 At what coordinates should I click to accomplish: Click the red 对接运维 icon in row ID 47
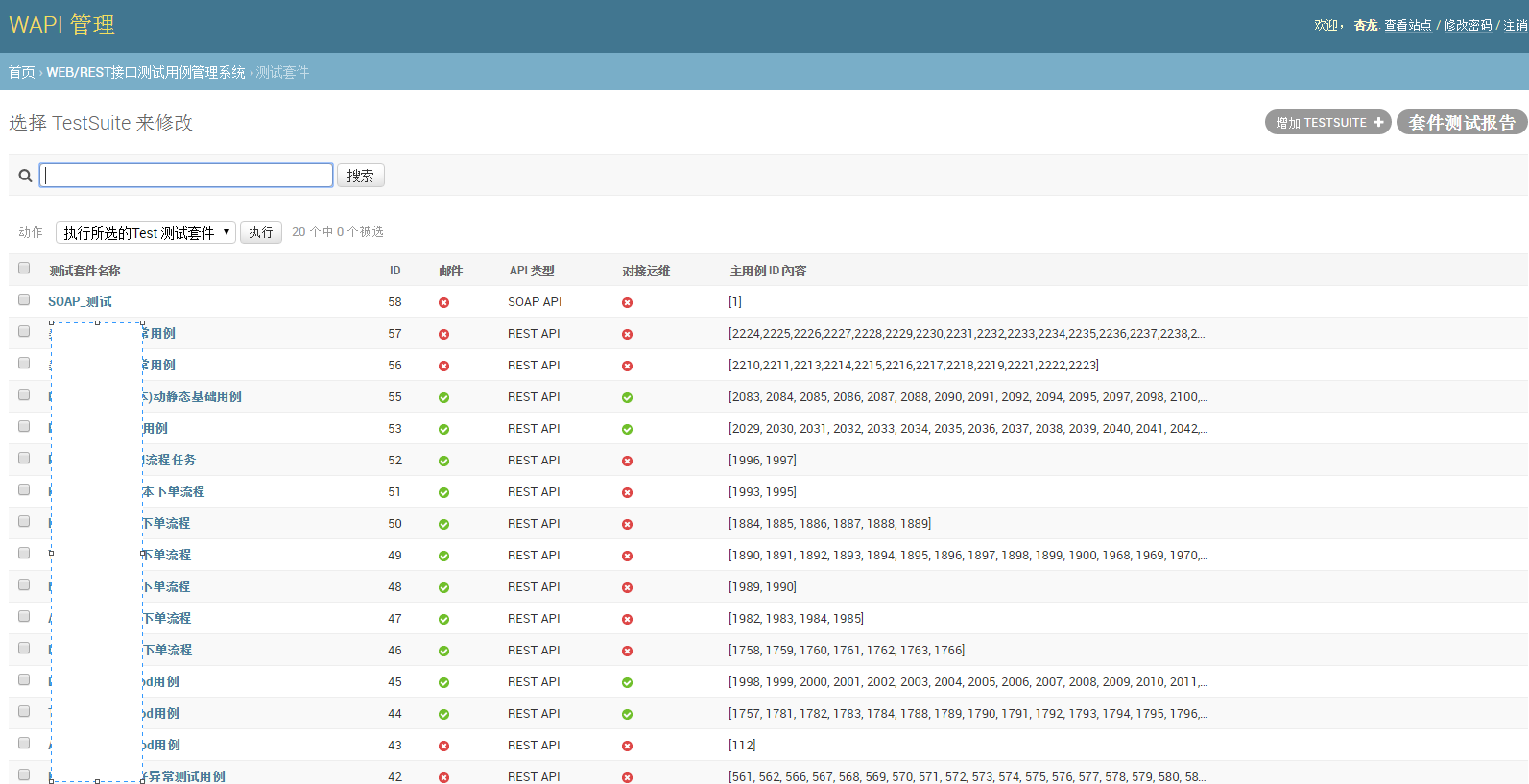(x=627, y=619)
